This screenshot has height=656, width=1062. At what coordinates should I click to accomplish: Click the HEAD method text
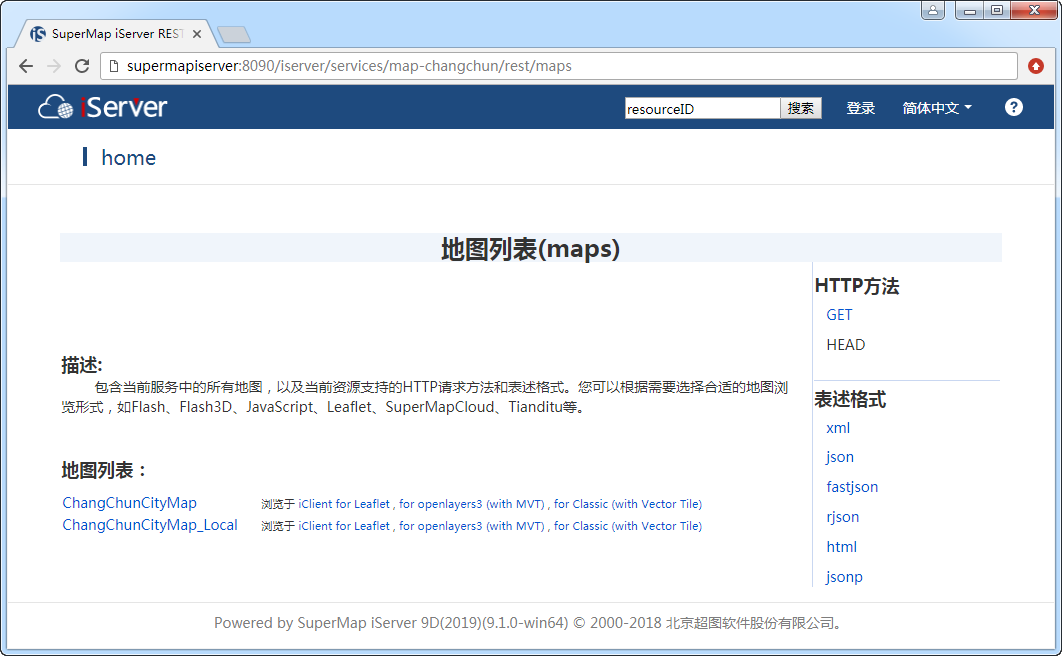click(845, 345)
